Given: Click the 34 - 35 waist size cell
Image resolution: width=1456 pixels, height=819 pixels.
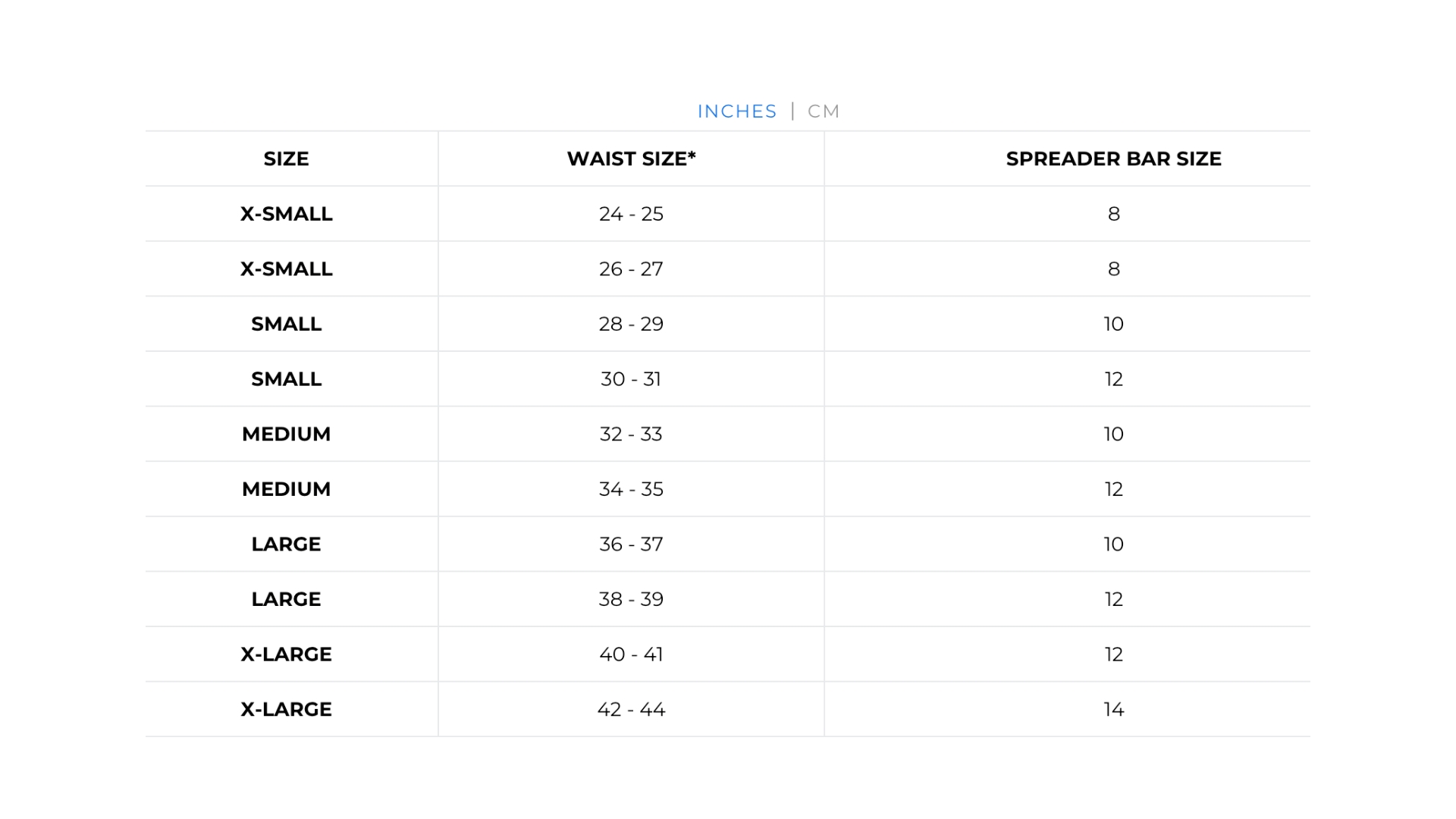Looking at the screenshot, I should [x=631, y=489].
